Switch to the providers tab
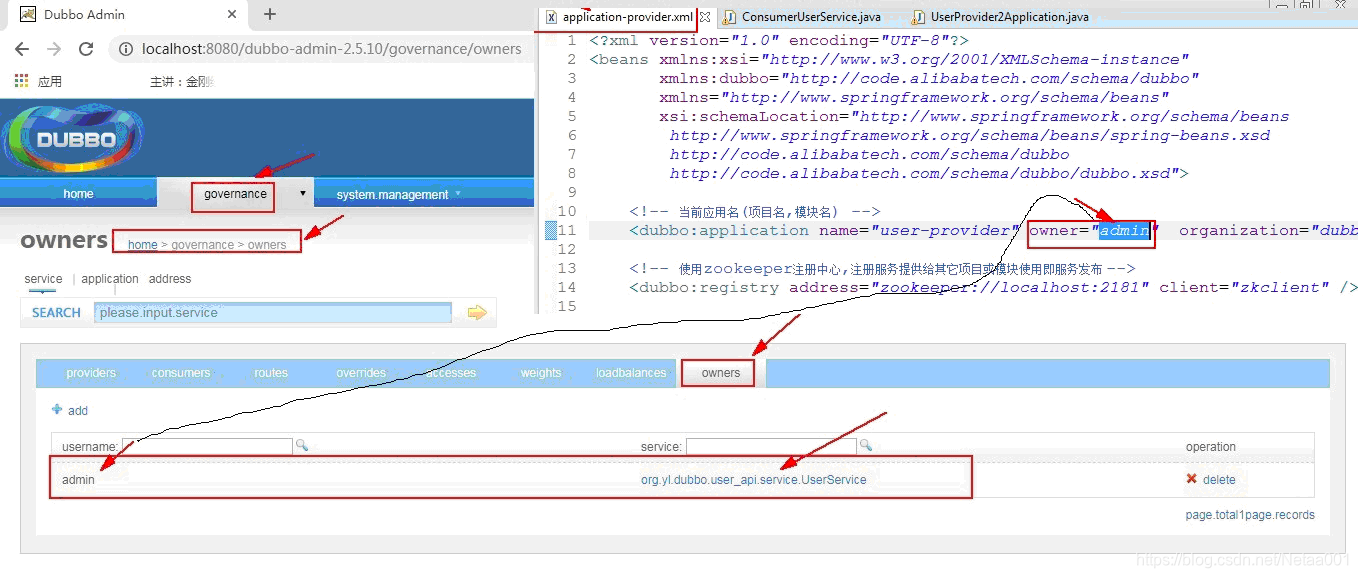Viewport: 1358px width, 578px height. tap(91, 373)
